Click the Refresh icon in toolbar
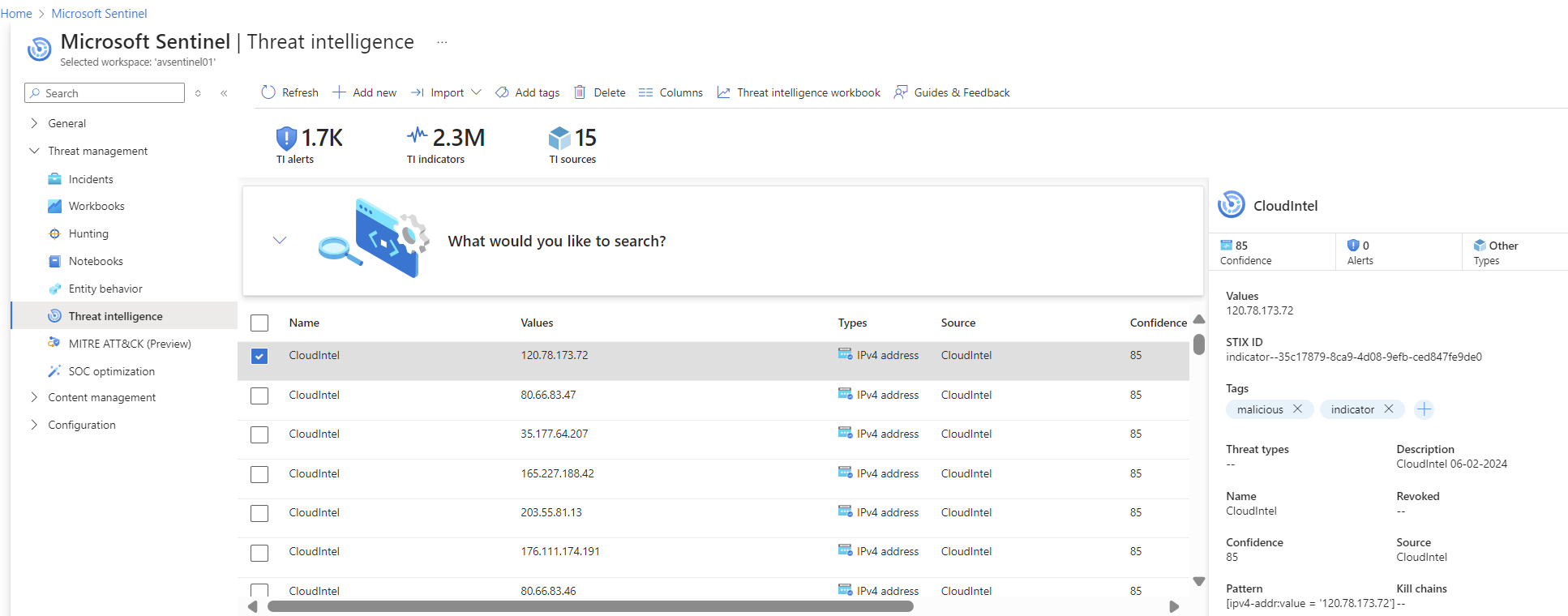Viewport: 1568px width, 616px height. click(x=268, y=92)
